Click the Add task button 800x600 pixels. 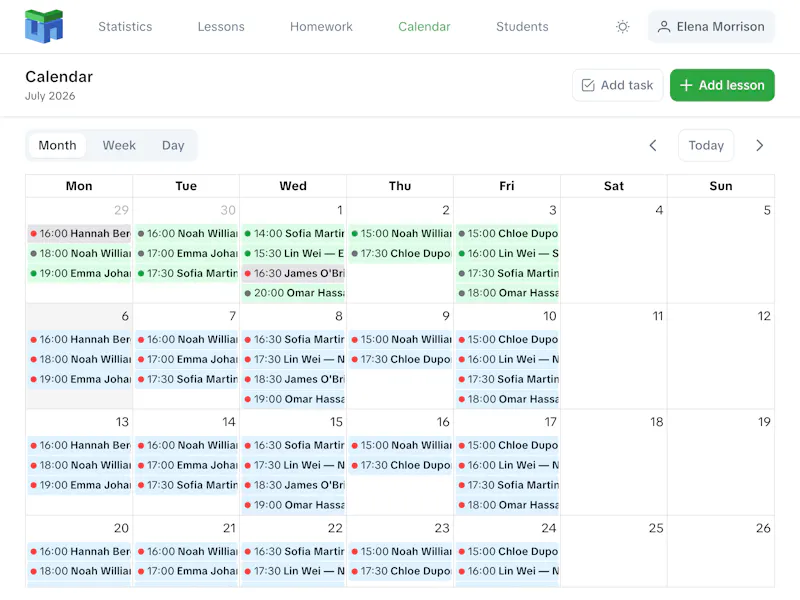(617, 85)
